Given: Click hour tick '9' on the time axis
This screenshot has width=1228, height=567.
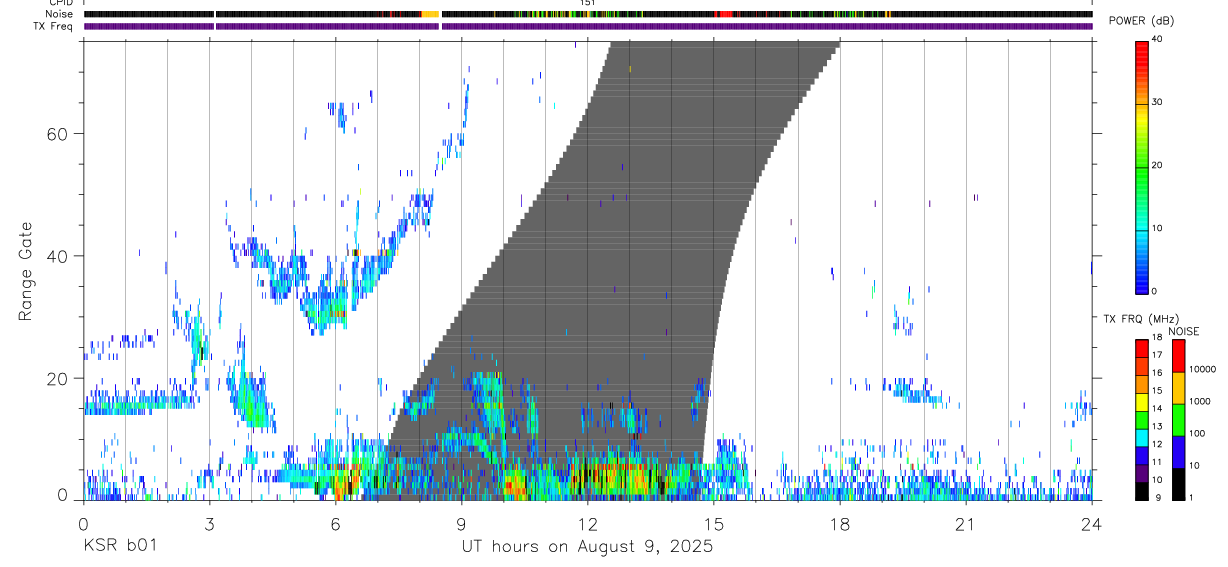Looking at the screenshot, I should pyautogui.click(x=461, y=523).
